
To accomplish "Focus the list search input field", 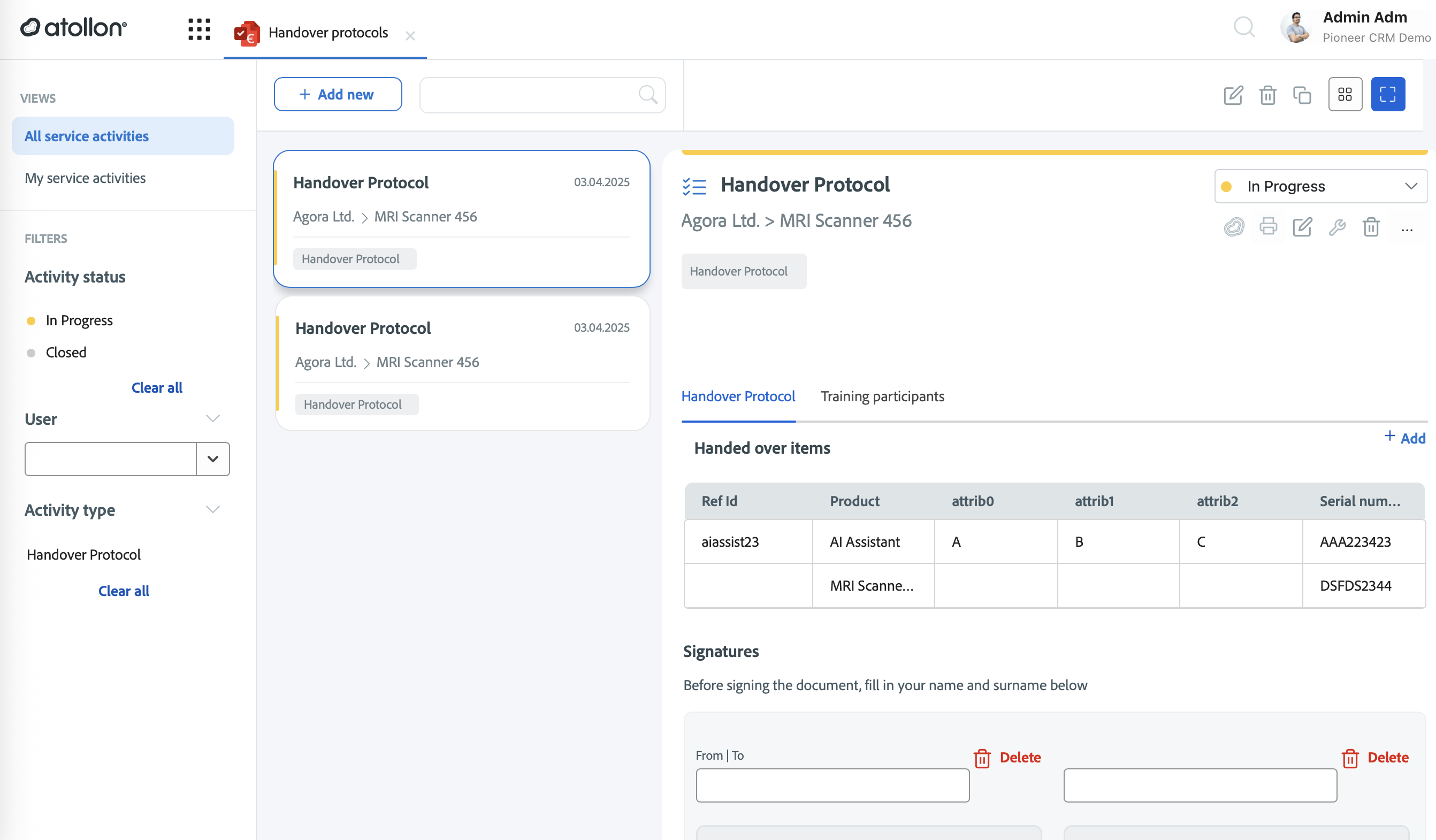I will coord(543,95).
